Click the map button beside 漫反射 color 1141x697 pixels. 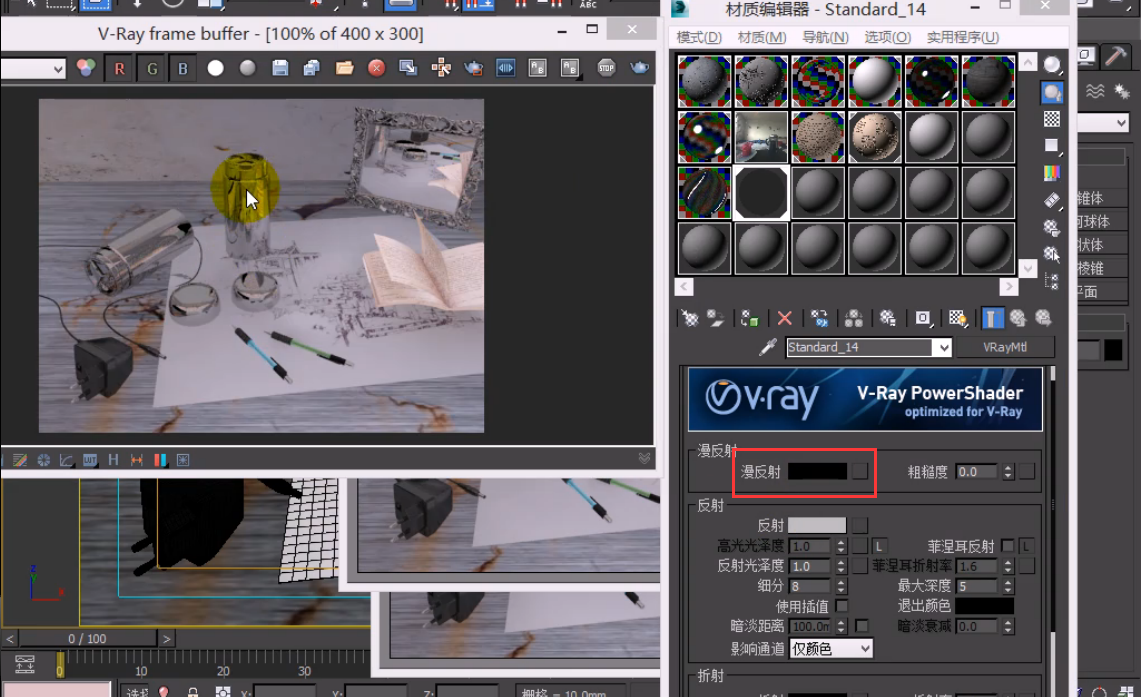pyautogui.click(x=860, y=472)
